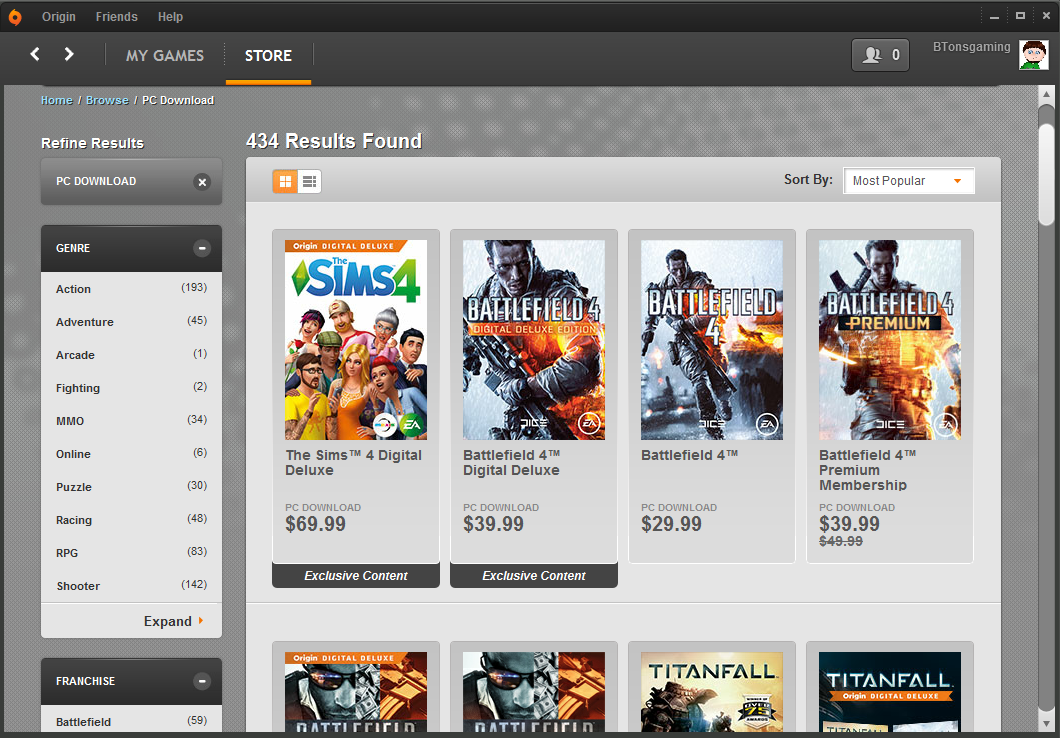Click the Origin logo icon
Screen dimensions: 1060x738
click(x=14, y=16)
